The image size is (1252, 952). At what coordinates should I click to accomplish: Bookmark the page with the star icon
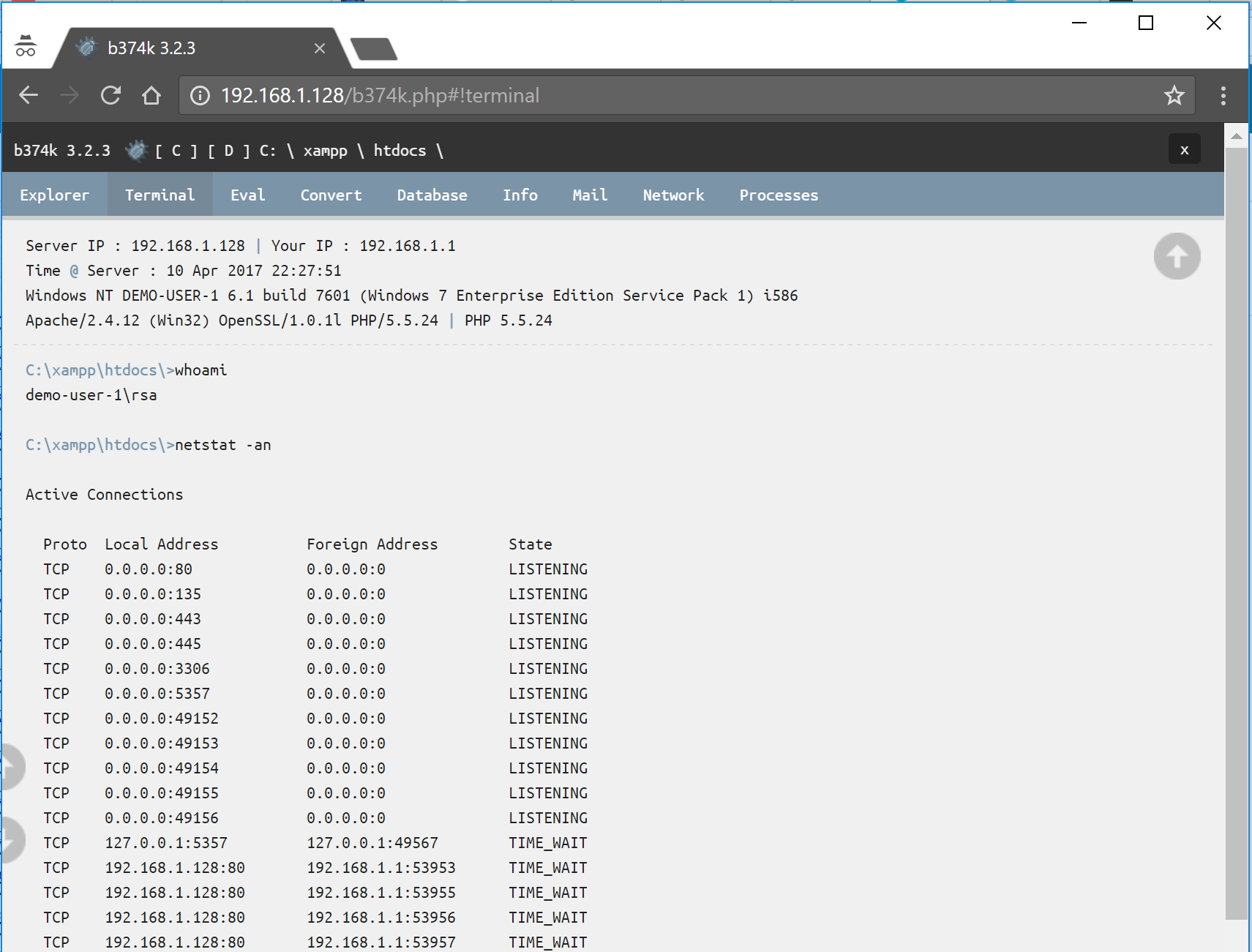tap(1174, 95)
